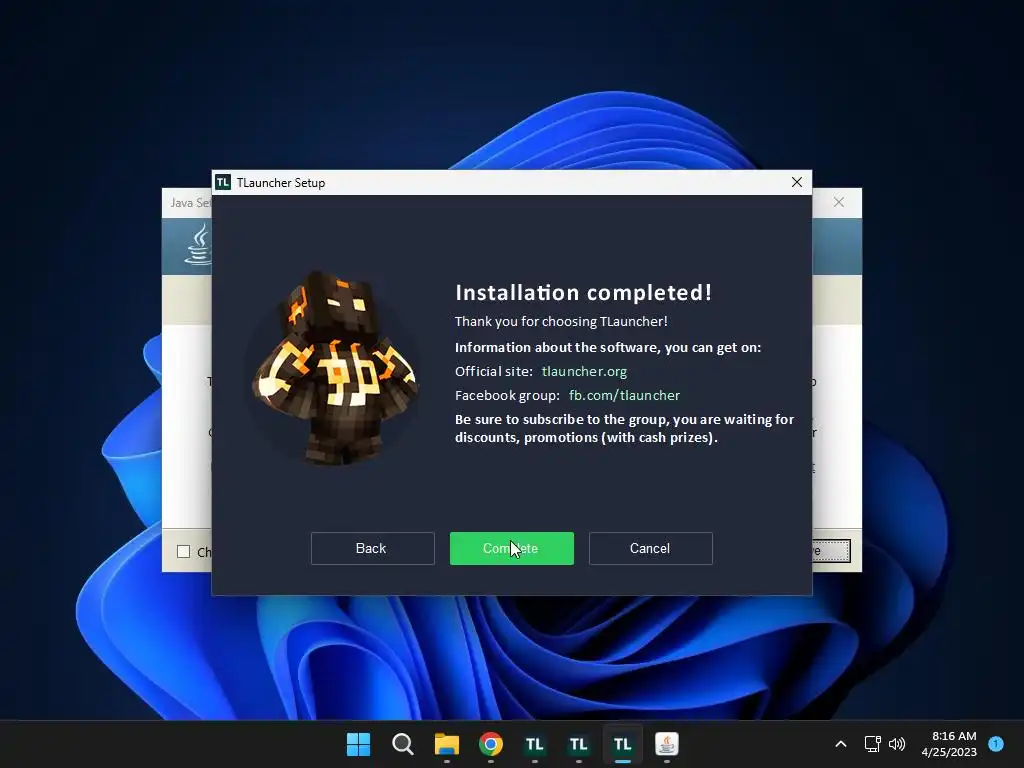1024x768 pixels.
Task: Close the Java Setup window behind the installer
Action: click(839, 202)
